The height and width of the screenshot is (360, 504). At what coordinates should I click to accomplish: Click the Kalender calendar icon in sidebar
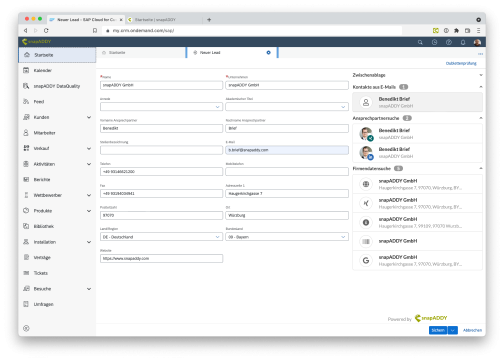[26, 70]
